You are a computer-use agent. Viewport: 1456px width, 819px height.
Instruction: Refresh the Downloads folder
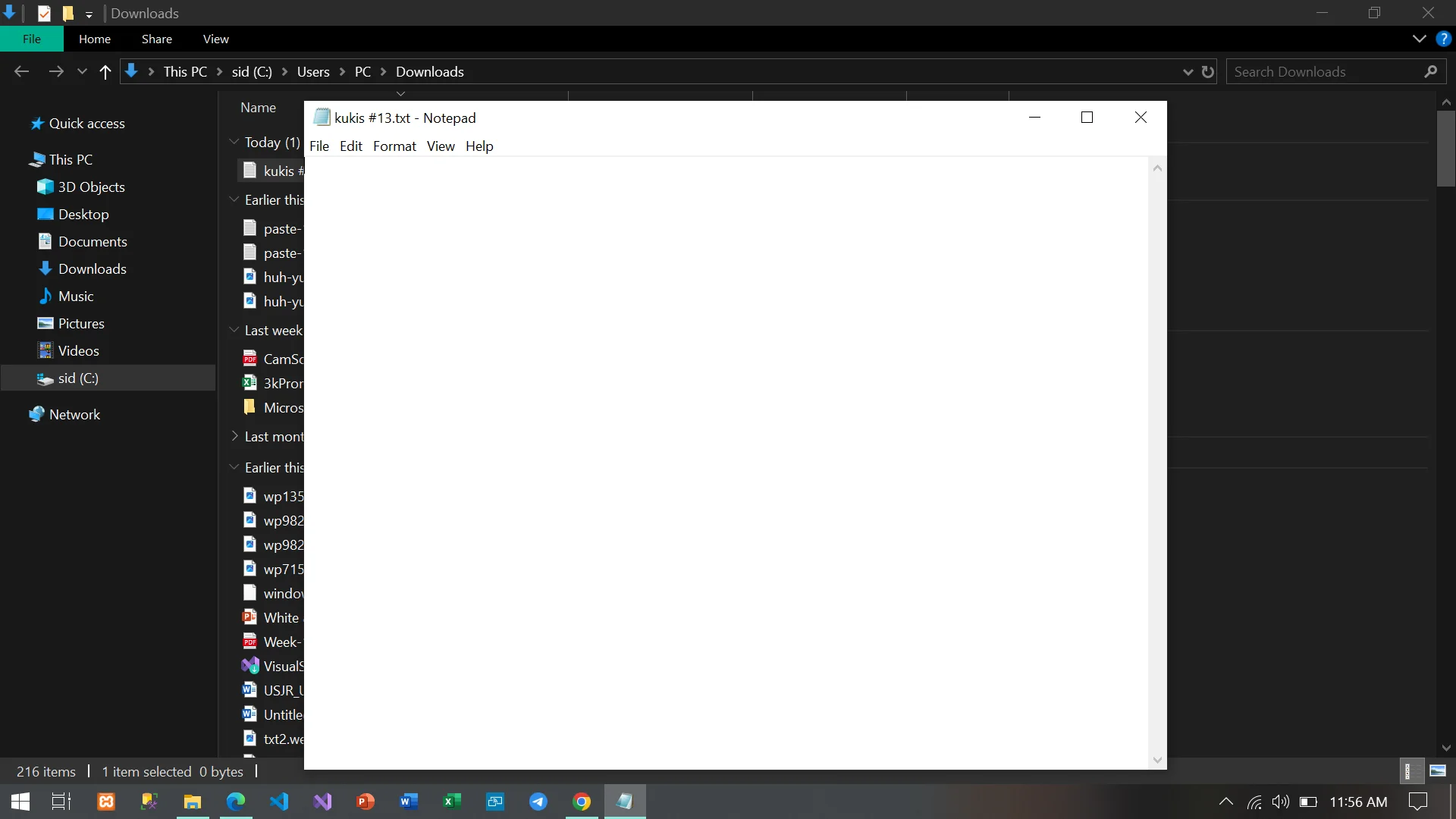coord(1208,72)
